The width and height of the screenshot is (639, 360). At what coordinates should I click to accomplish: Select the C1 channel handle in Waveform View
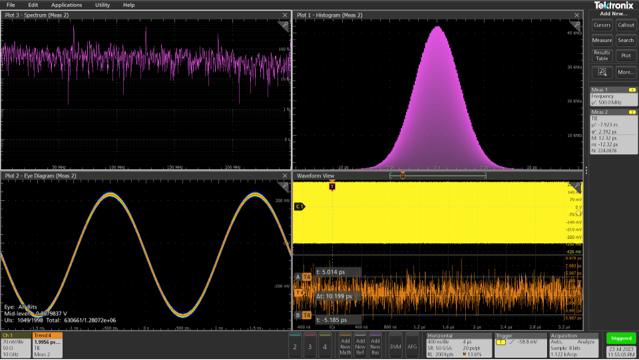click(x=300, y=207)
